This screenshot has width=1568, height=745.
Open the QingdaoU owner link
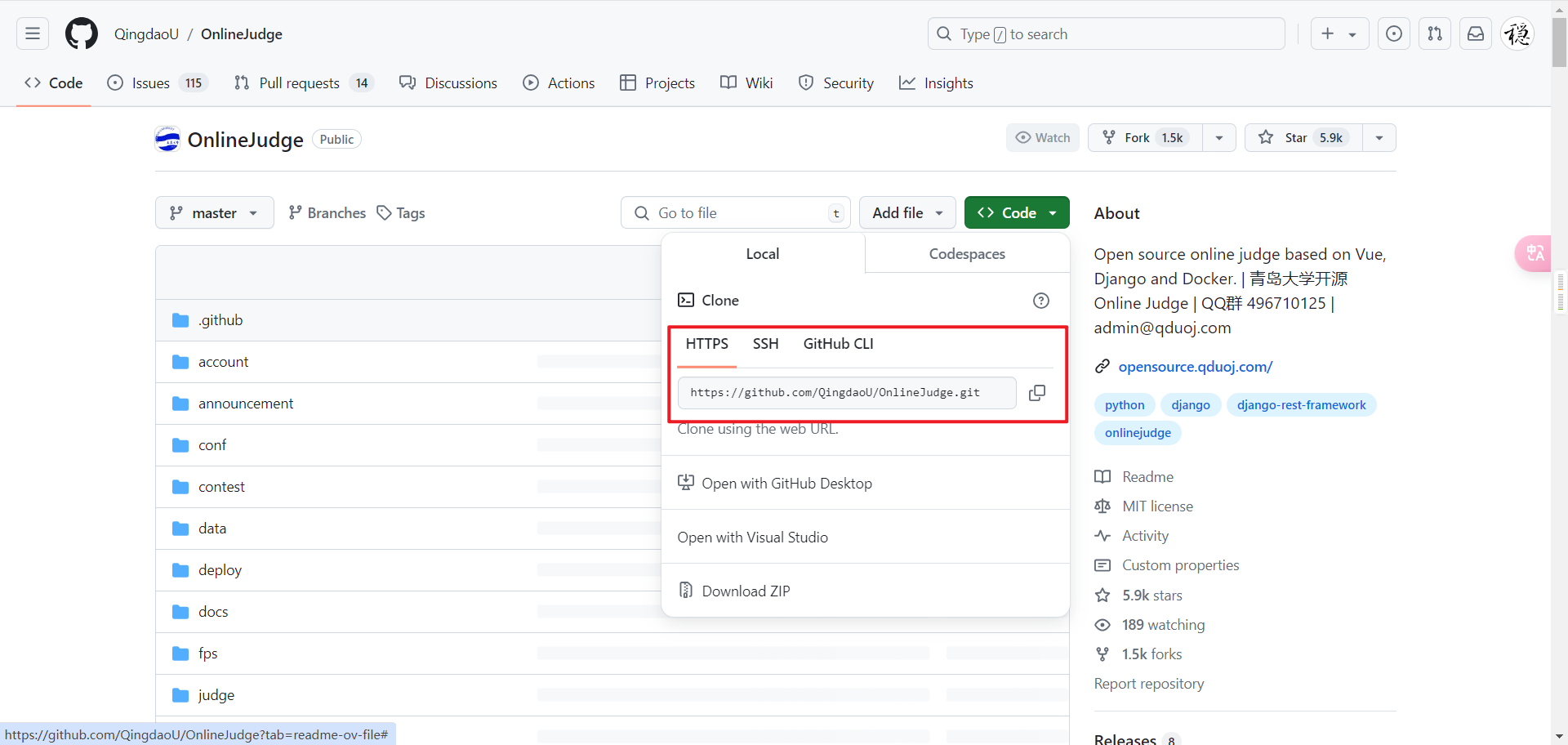tap(146, 33)
